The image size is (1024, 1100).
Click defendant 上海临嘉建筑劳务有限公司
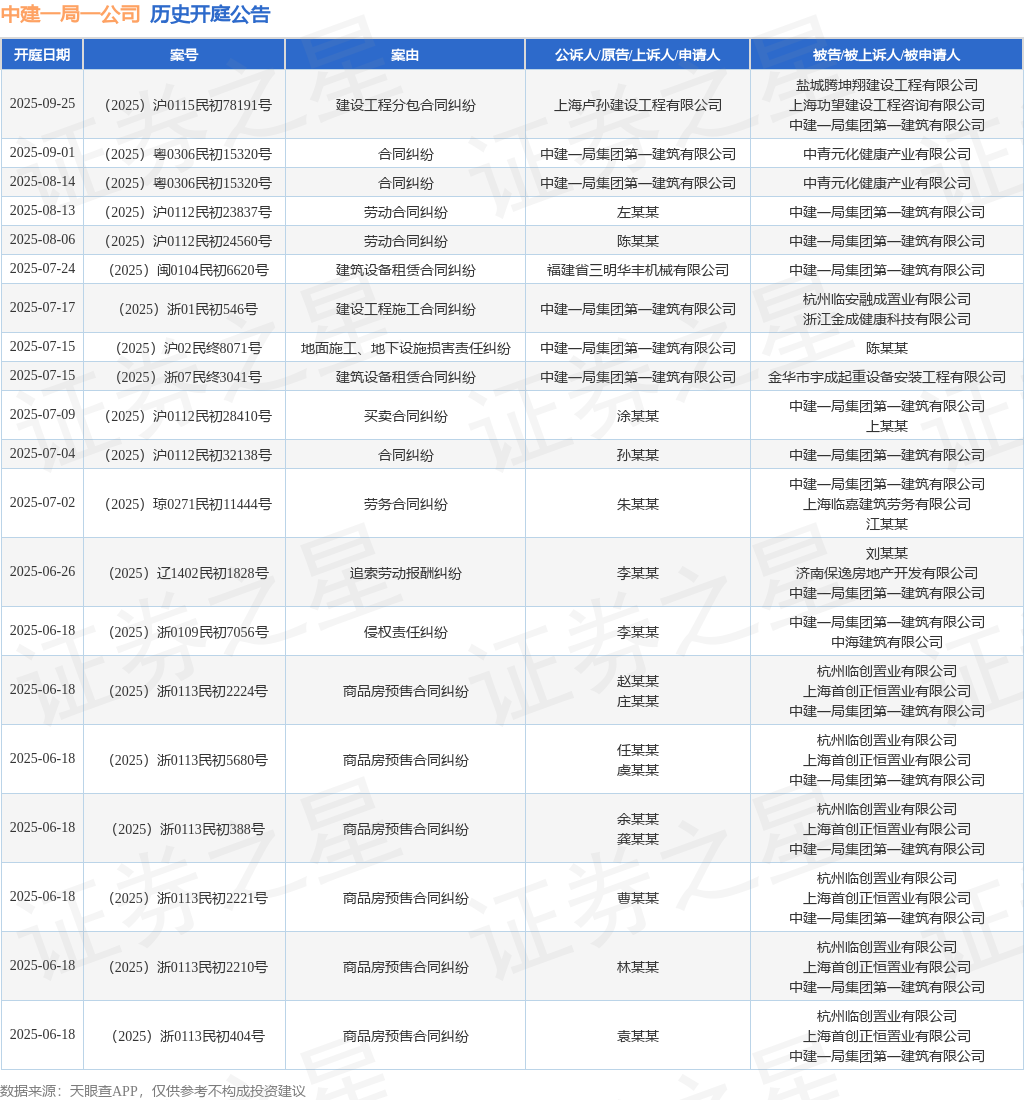[x=887, y=504]
